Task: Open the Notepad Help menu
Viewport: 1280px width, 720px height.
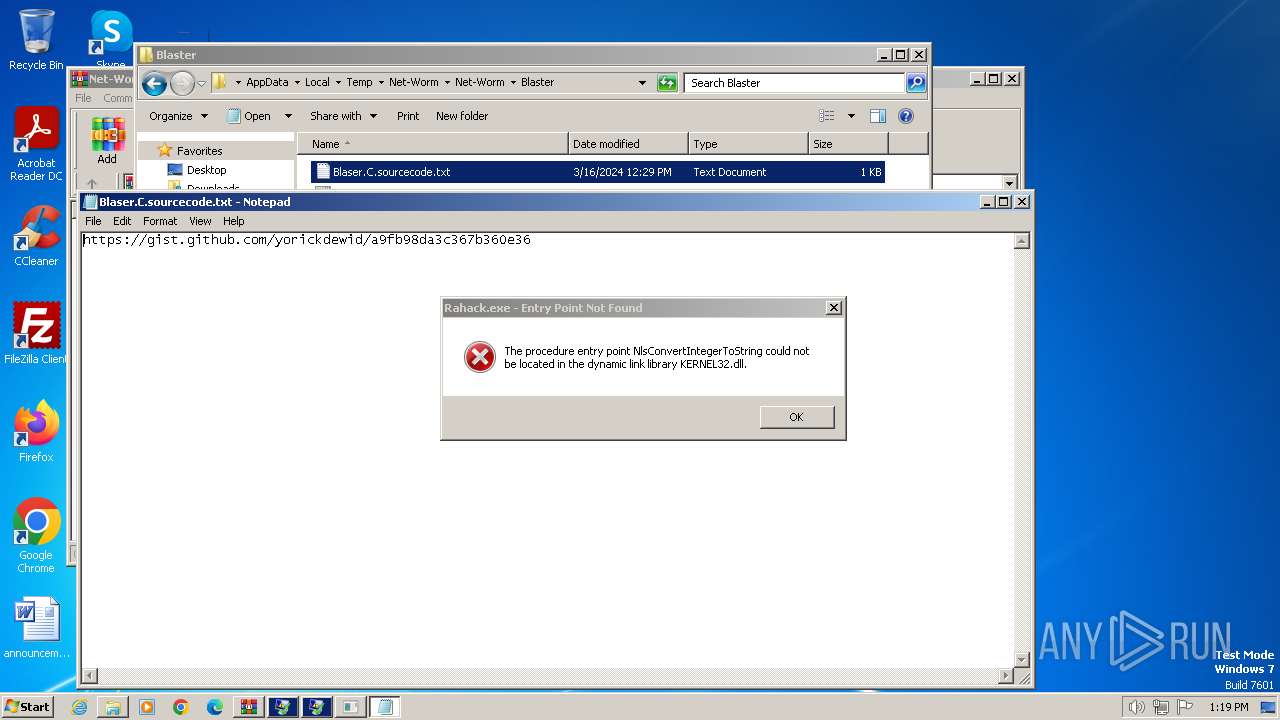Action: [233, 221]
